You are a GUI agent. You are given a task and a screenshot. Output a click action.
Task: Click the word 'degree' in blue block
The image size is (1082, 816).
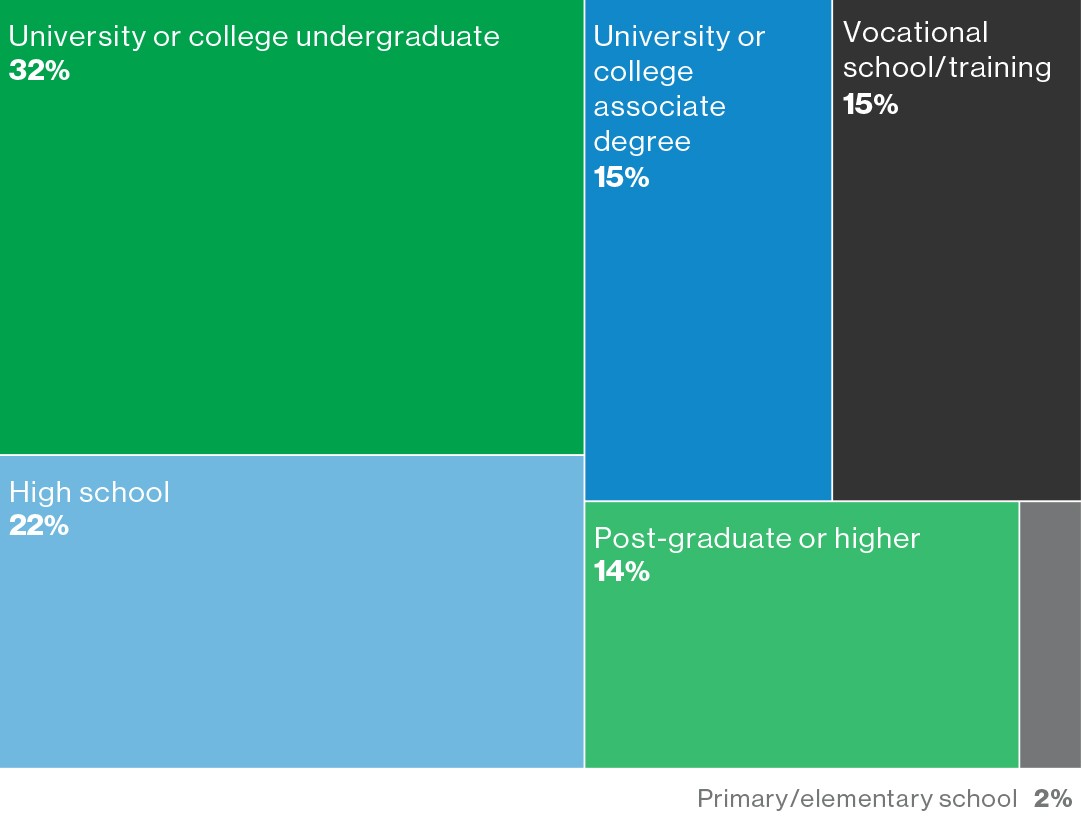tap(642, 142)
